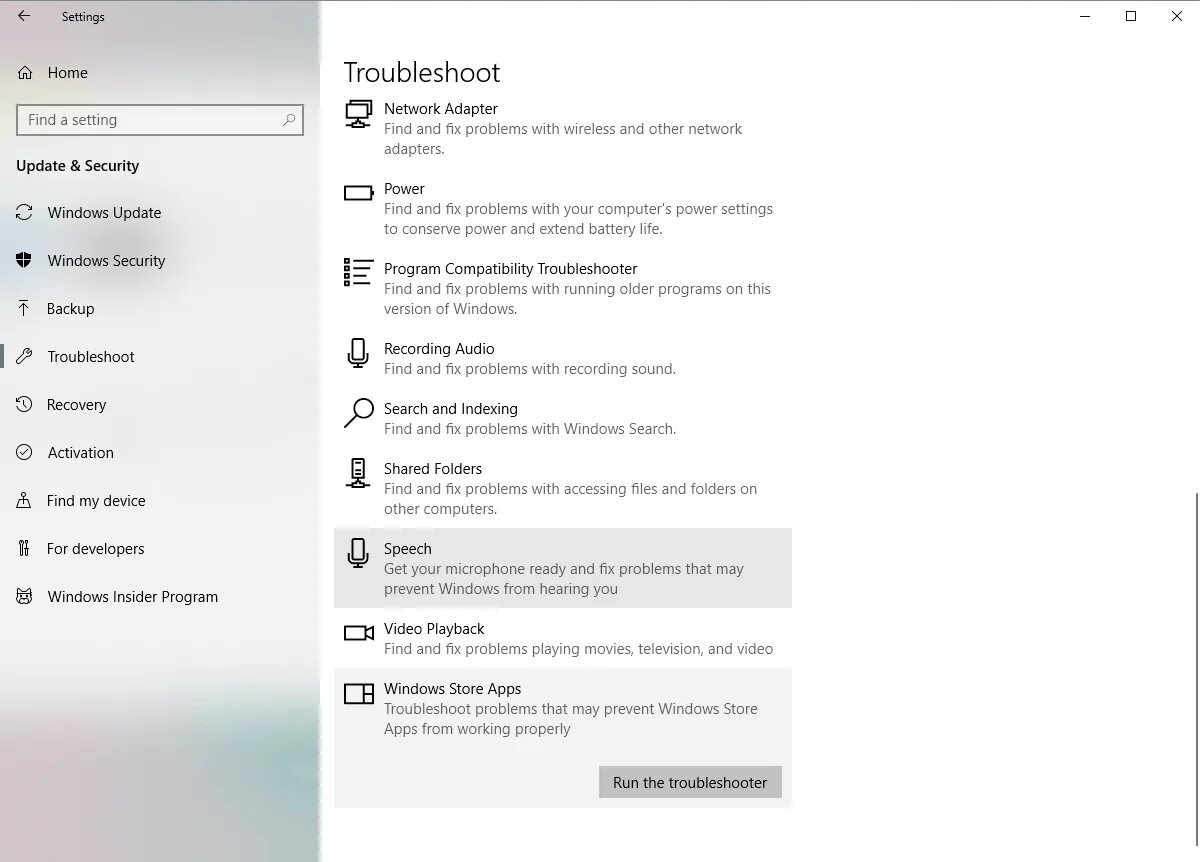The image size is (1200, 862).
Task: Maximize the Settings window
Action: (x=1131, y=16)
